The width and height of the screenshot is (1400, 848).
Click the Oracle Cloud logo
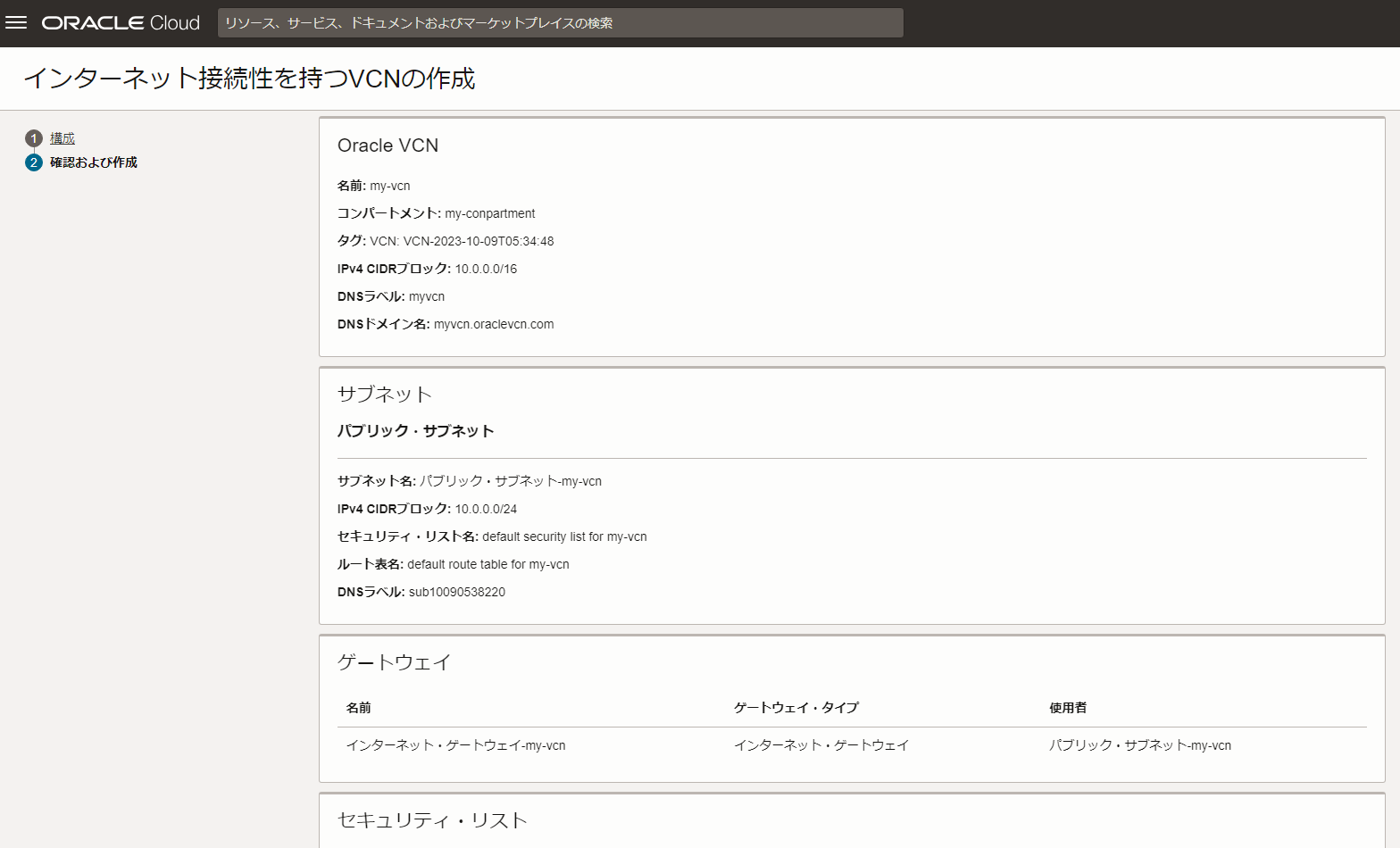121,23
